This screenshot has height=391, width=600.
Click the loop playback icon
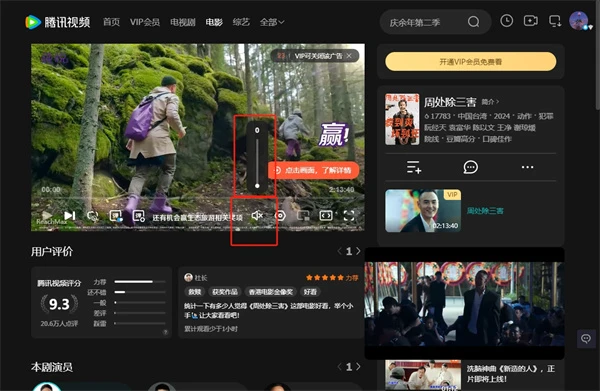click(x=92, y=216)
